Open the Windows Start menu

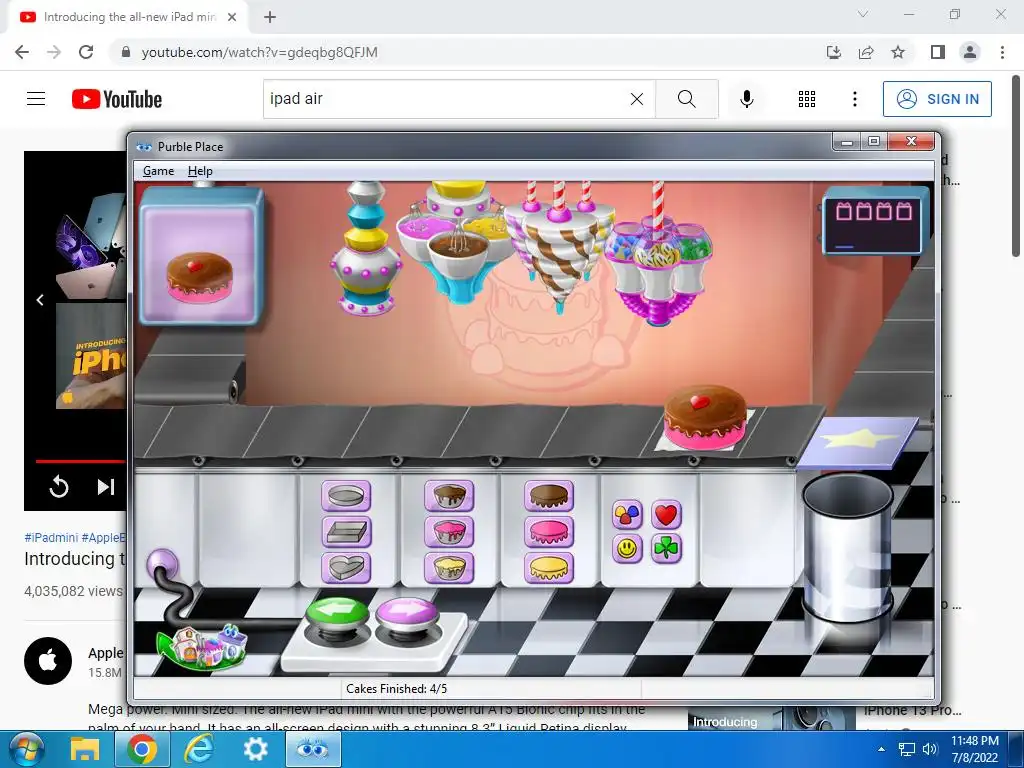27,749
